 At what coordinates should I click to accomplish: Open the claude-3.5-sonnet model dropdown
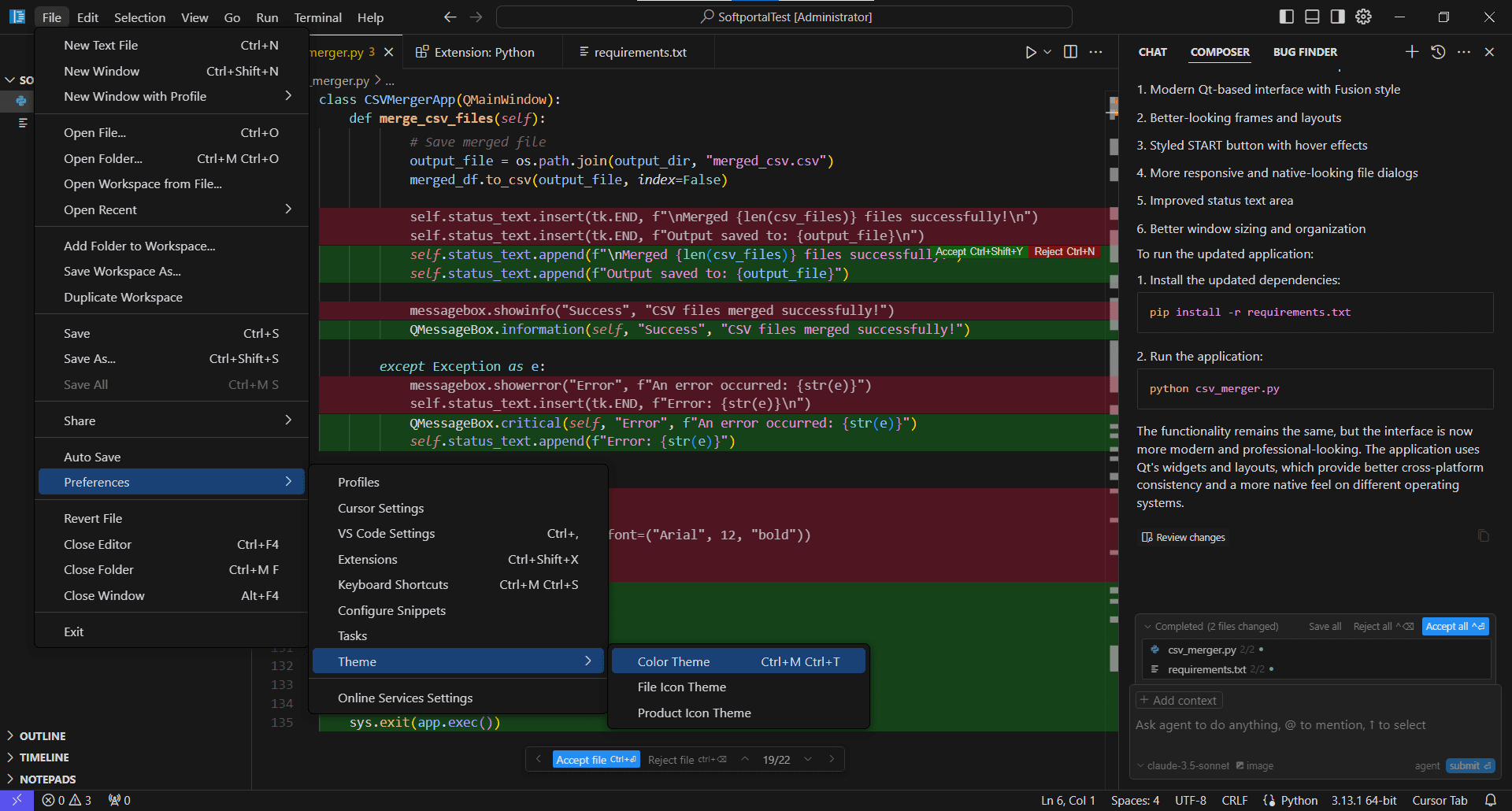pyautogui.click(x=1183, y=765)
